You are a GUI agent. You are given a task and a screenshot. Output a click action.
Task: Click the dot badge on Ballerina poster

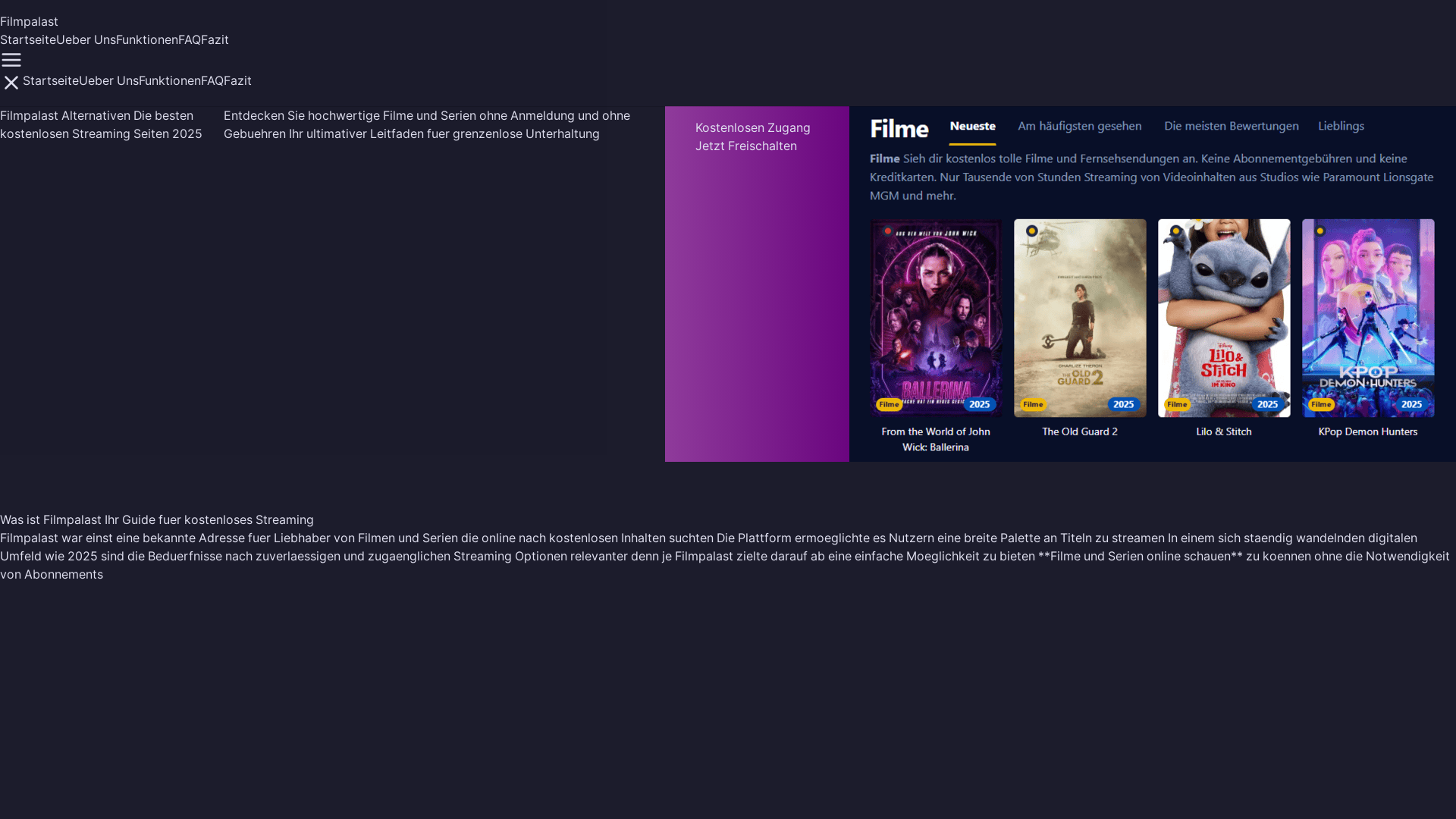(x=887, y=231)
